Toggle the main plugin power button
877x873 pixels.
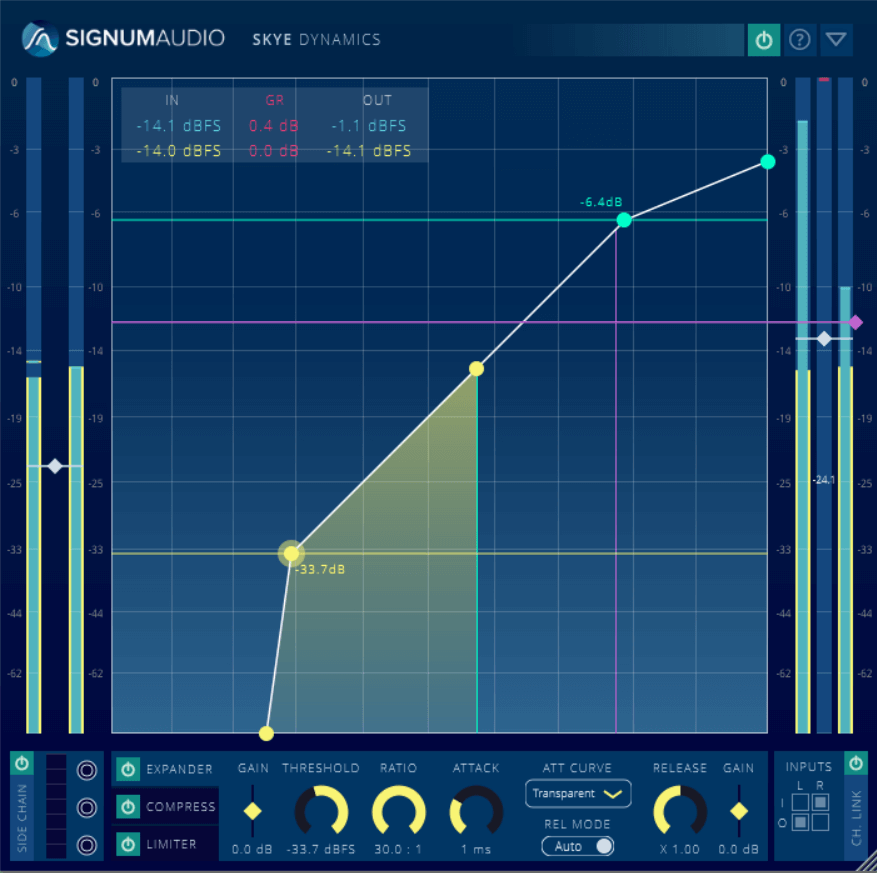[763, 40]
